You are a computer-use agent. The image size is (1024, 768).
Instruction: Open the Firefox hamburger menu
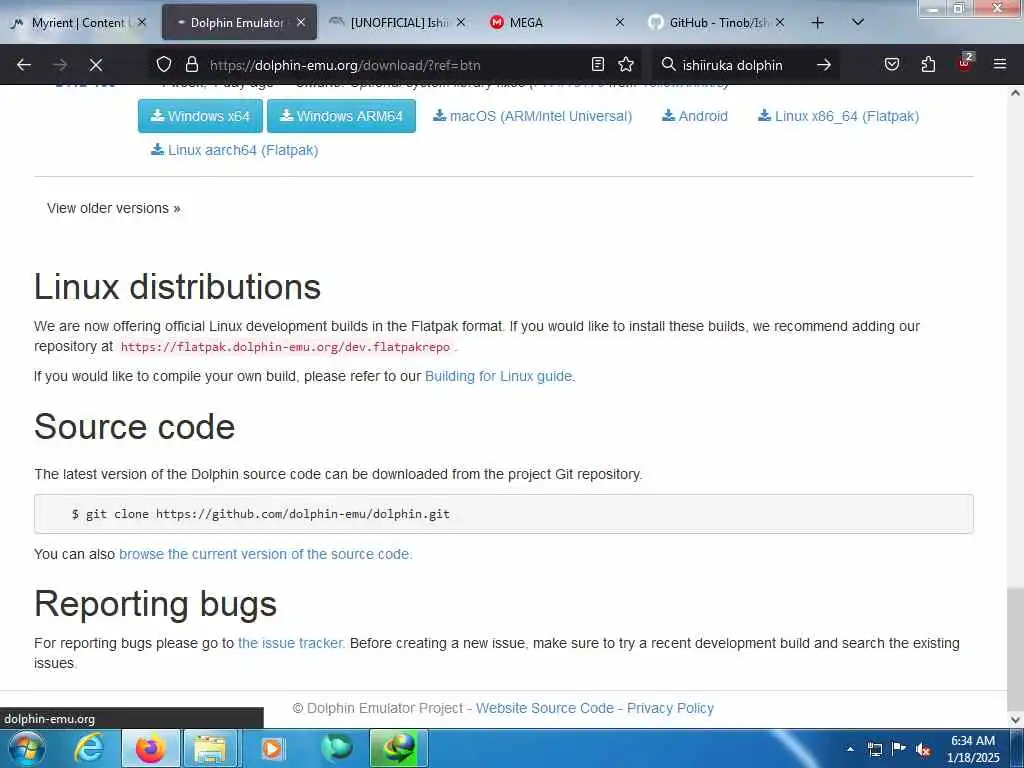click(x=1000, y=64)
